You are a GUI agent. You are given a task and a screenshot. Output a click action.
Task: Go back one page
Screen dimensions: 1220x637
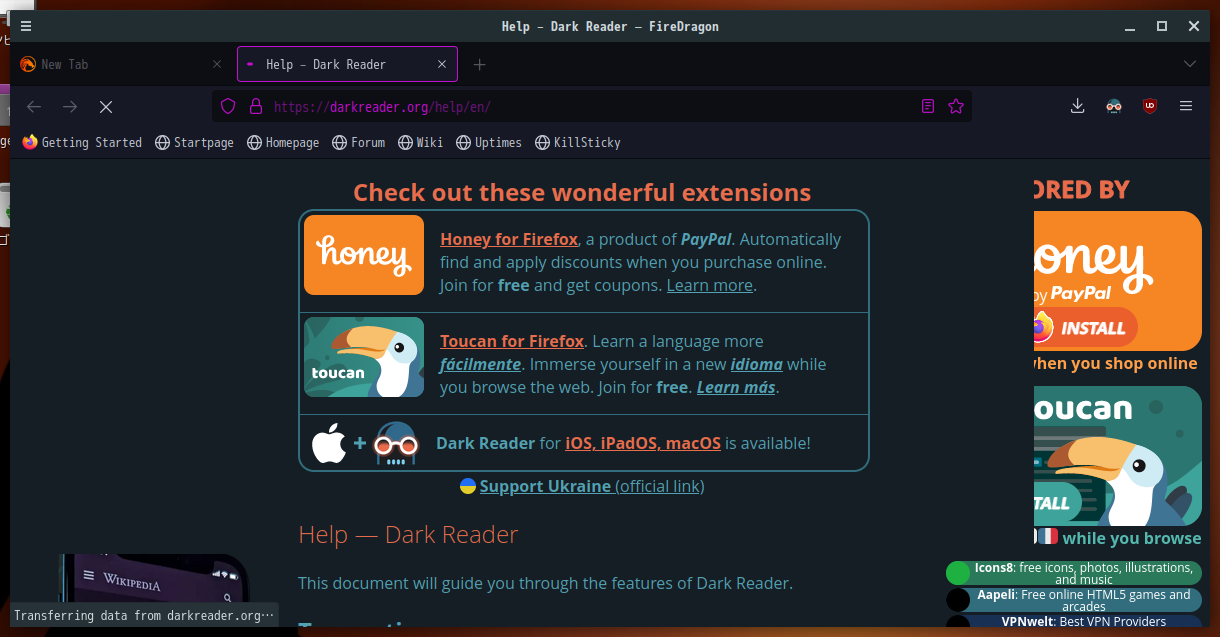[x=34, y=106]
